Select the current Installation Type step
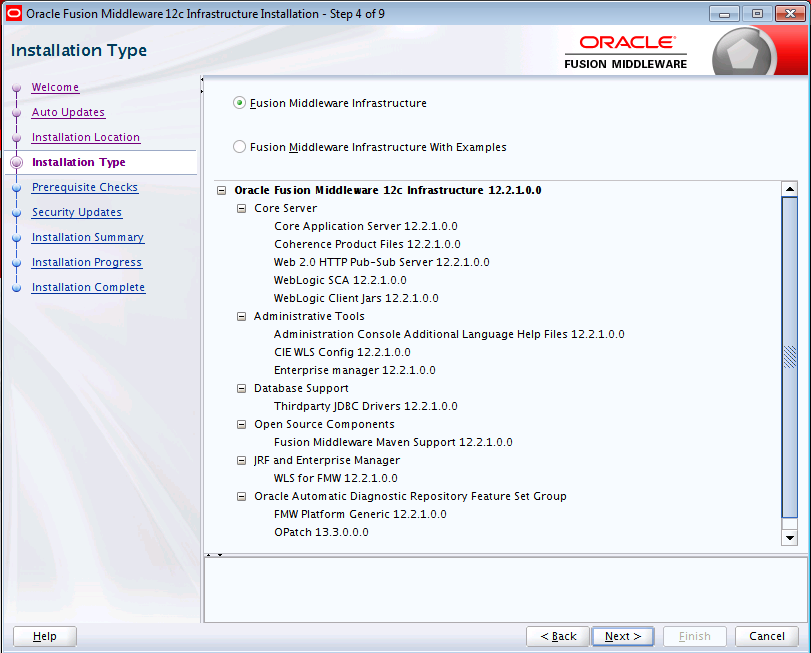 pyautogui.click(x=79, y=162)
